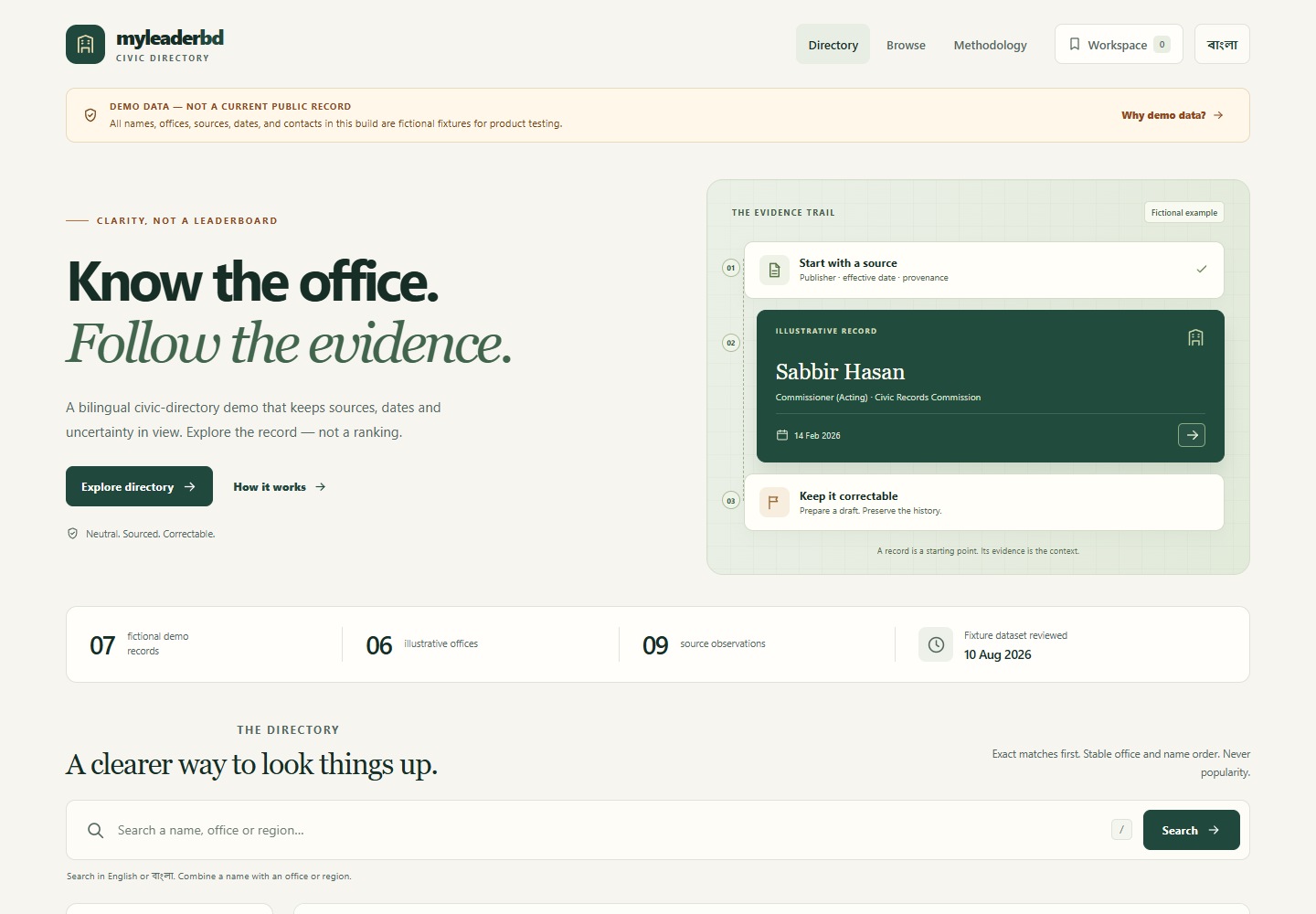Click the 07 fictional demo records stat
This screenshot has width=1316, height=914.
click(139, 644)
